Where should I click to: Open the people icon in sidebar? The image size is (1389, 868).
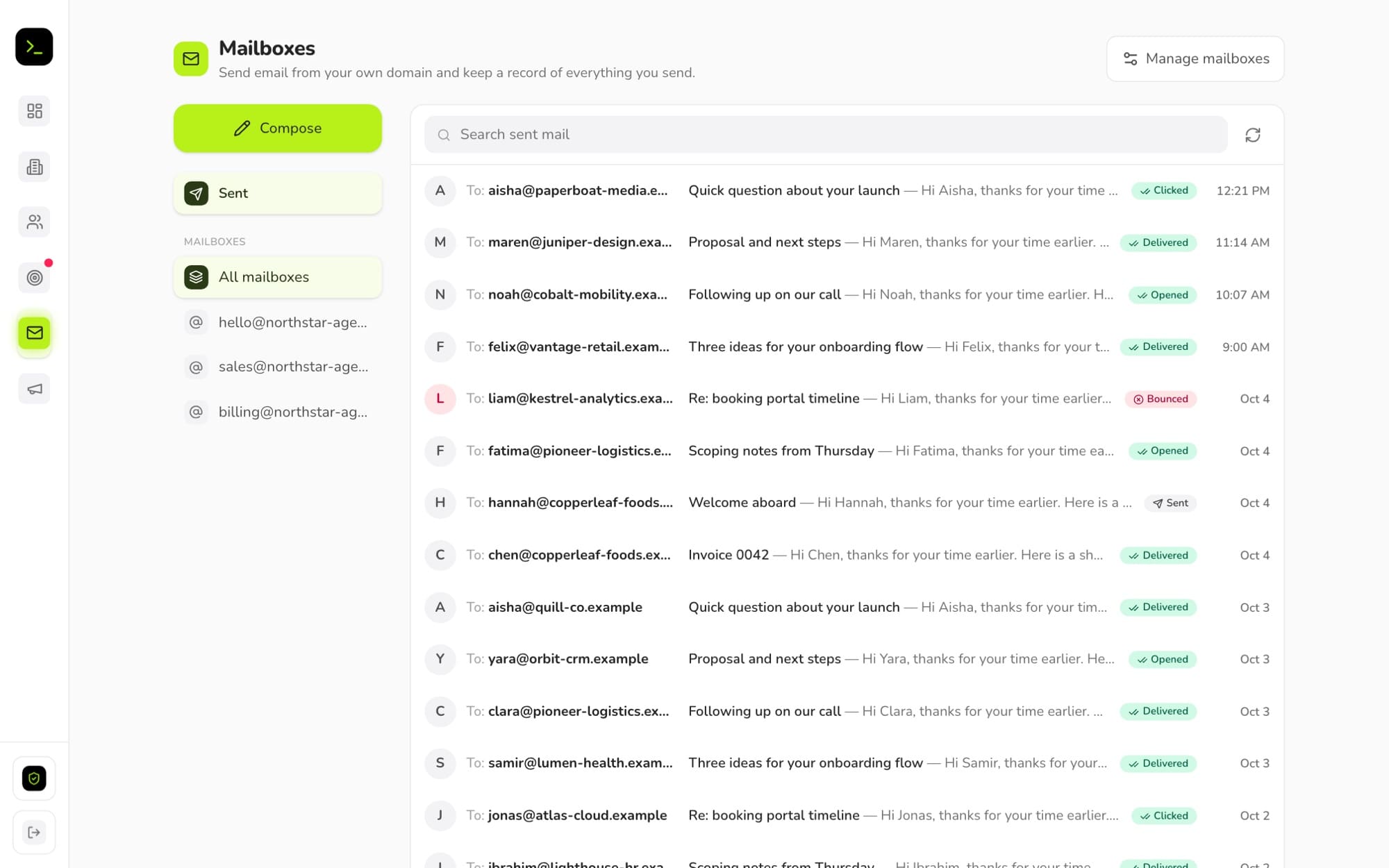pyautogui.click(x=34, y=222)
